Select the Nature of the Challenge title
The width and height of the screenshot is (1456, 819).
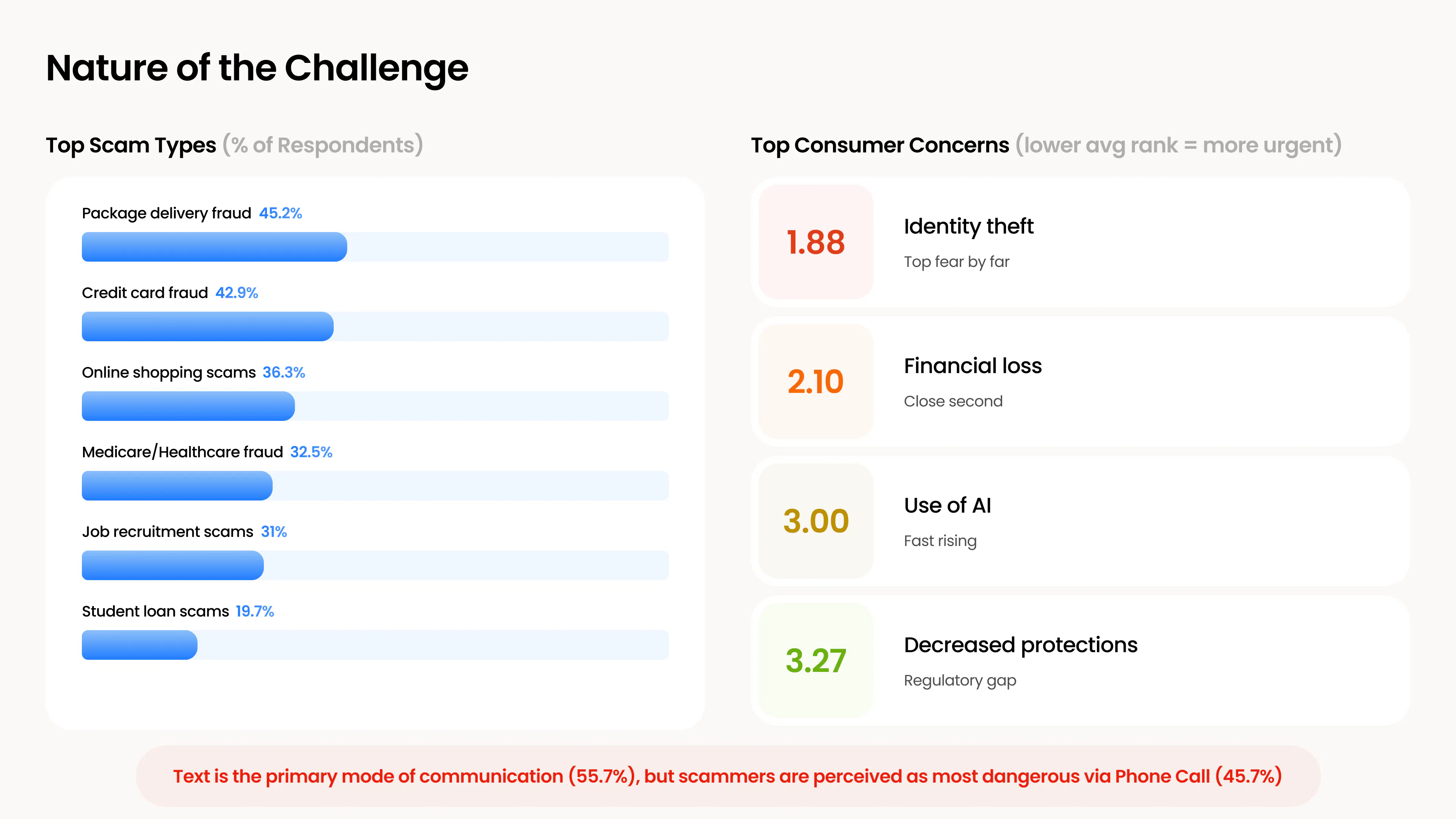(x=257, y=68)
